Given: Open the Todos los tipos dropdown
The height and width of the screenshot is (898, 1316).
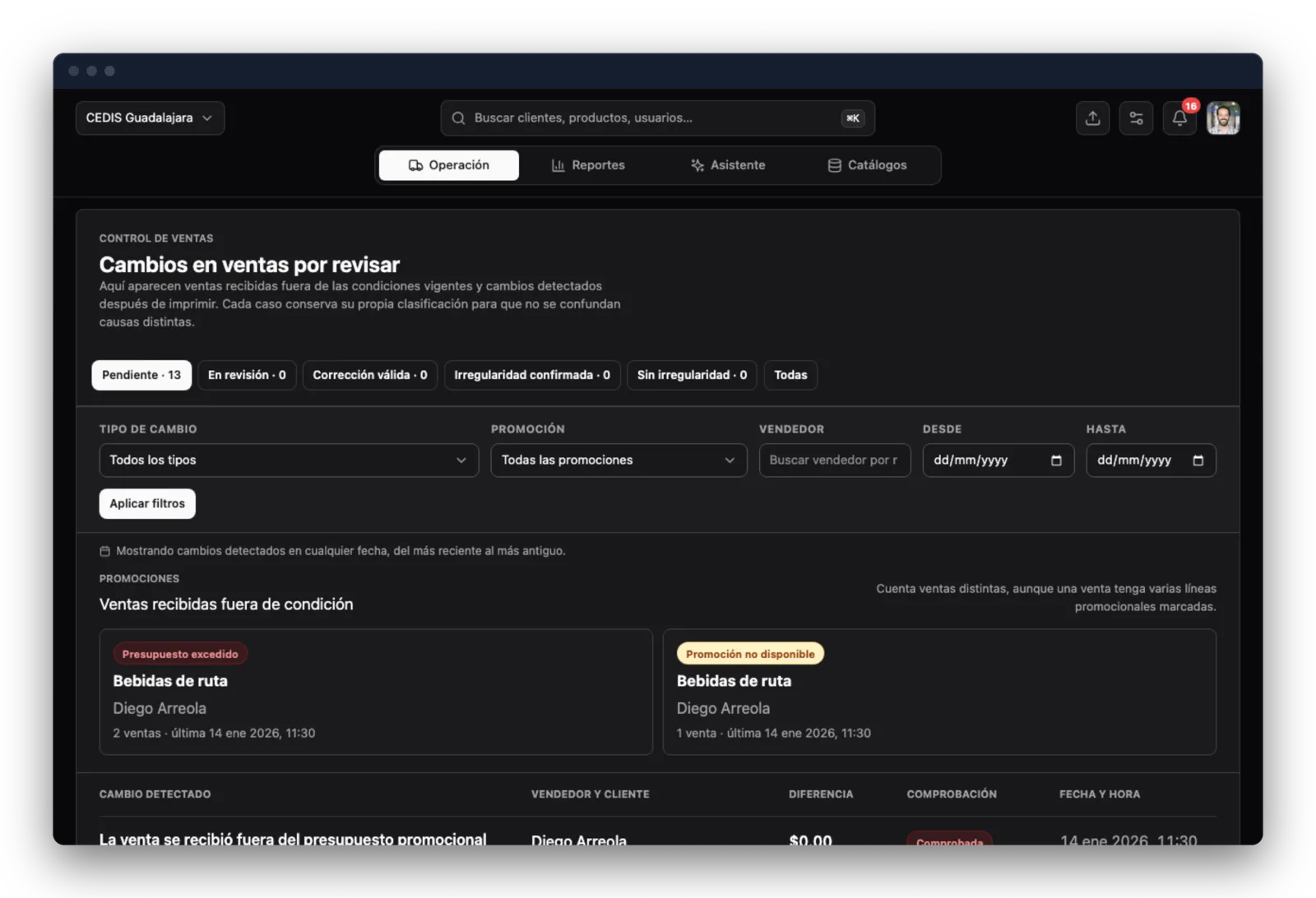Looking at the screenshot, I should pyautogui.click(x=289, y=461).
